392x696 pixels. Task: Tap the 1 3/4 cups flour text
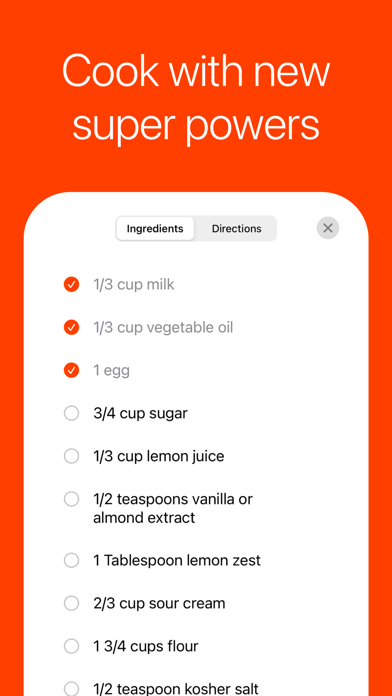(146, 646)
